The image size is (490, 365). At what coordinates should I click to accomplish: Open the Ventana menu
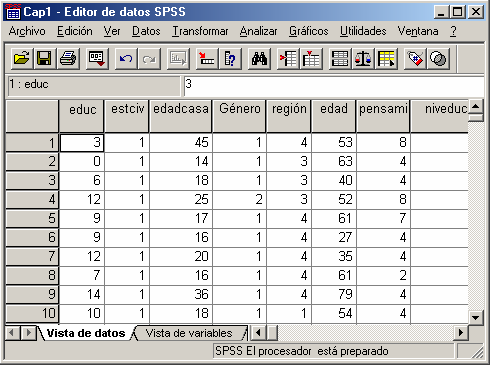click(x=418, y=31)
